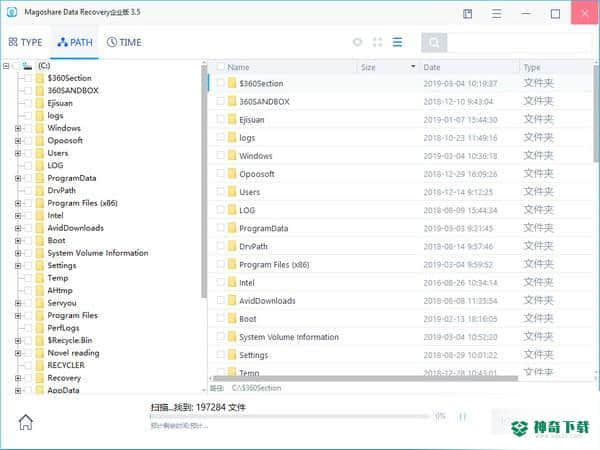600x450 pixels.
Task: Switch to the TYPE view tab
Action: click(25, 42)
